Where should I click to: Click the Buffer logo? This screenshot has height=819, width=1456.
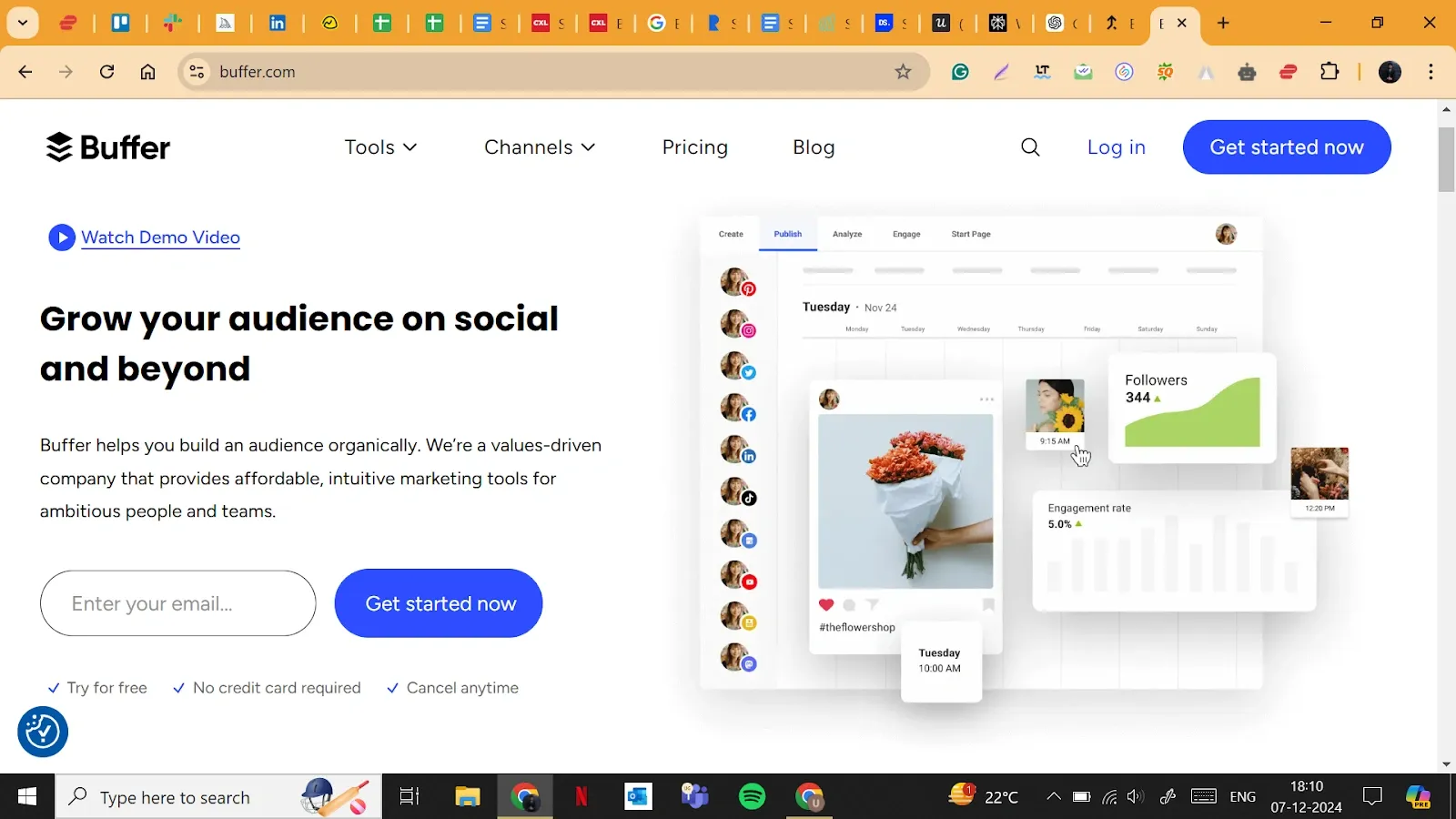(x=107, y=147)
